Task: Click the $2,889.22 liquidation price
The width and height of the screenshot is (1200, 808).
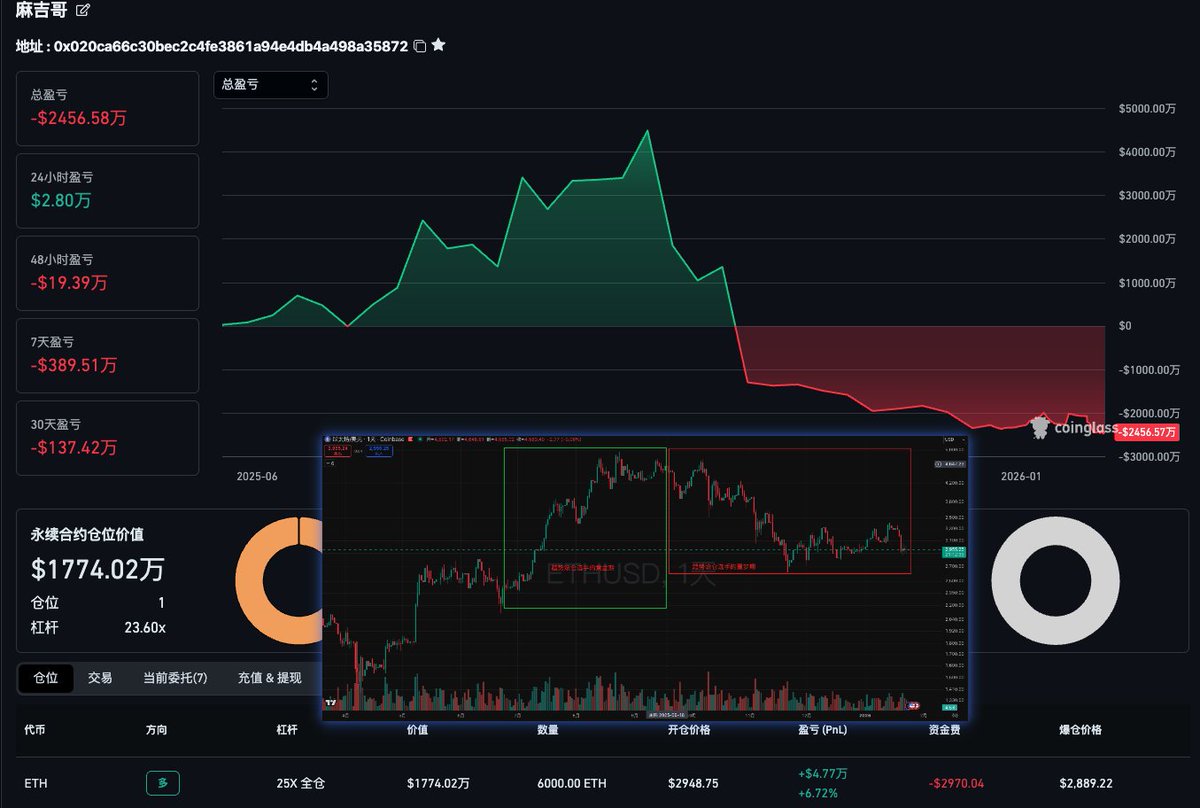Action: tap(1088, 783)
